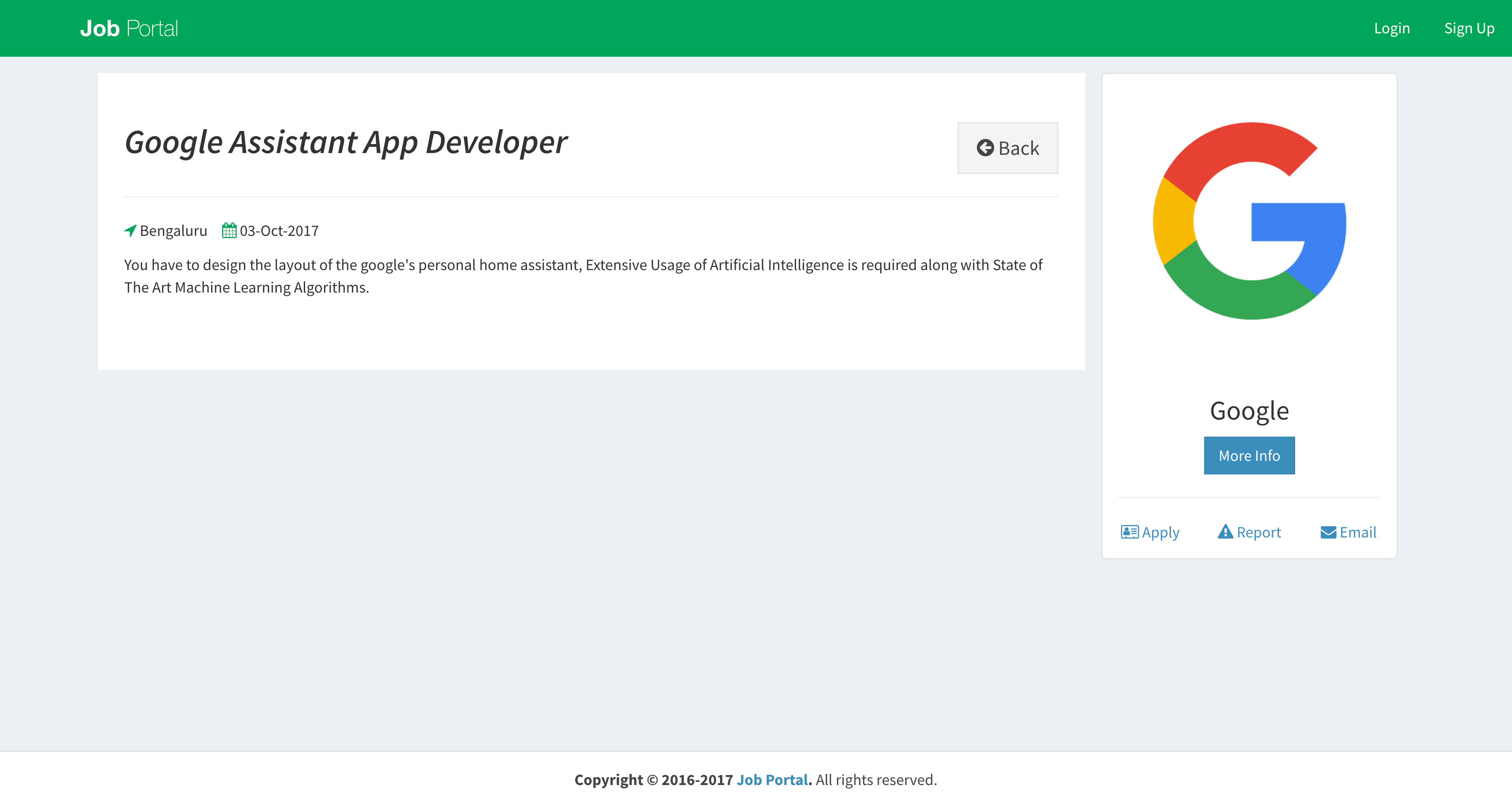Click the Google G logo image
Screen dimensions: 1512x808
pos(1249,221)
